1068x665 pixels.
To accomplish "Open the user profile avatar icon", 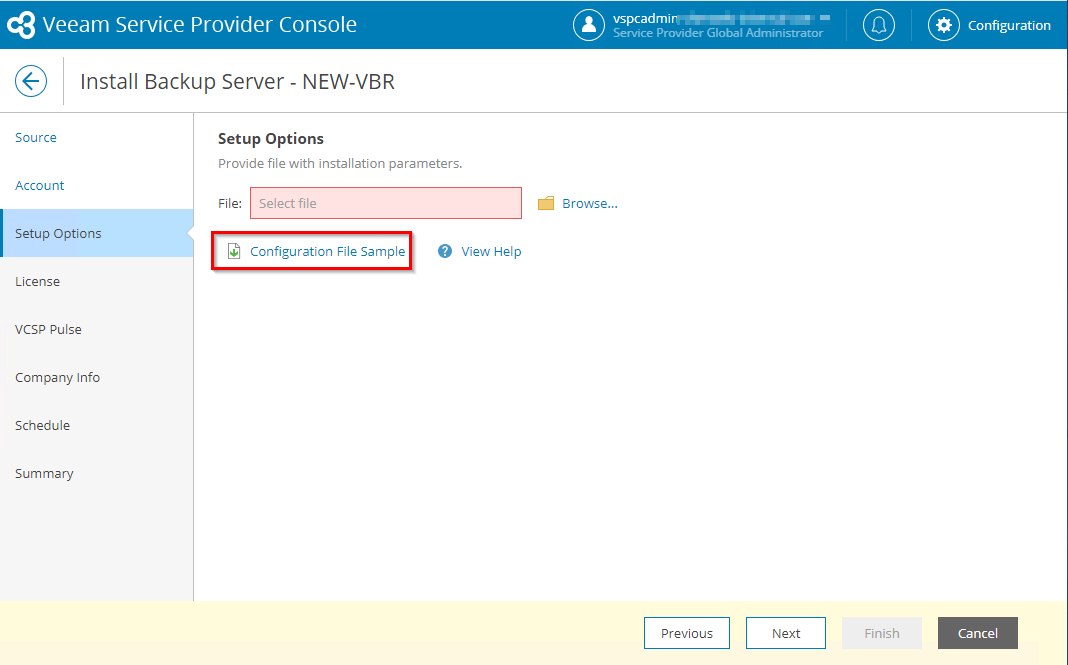I will (588, 25).
